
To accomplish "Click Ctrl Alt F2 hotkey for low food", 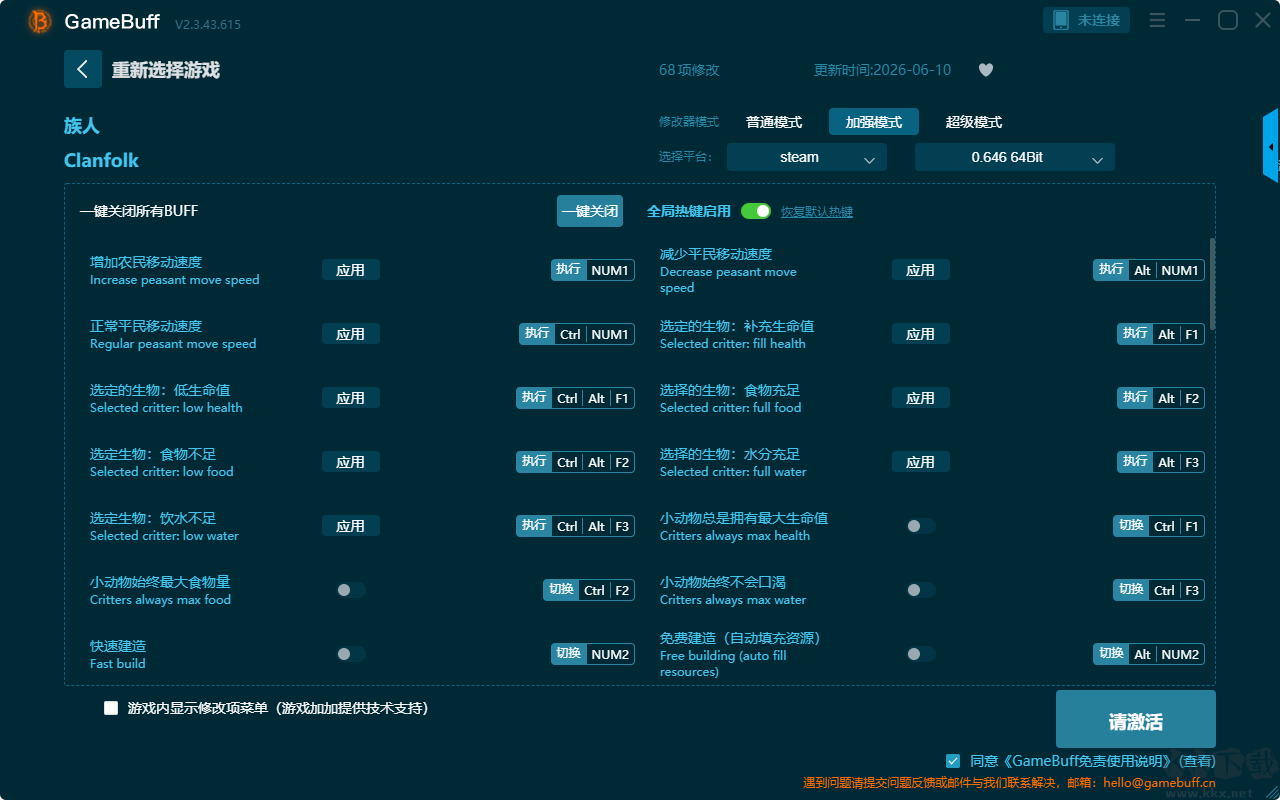I will (x=576, y=462).
